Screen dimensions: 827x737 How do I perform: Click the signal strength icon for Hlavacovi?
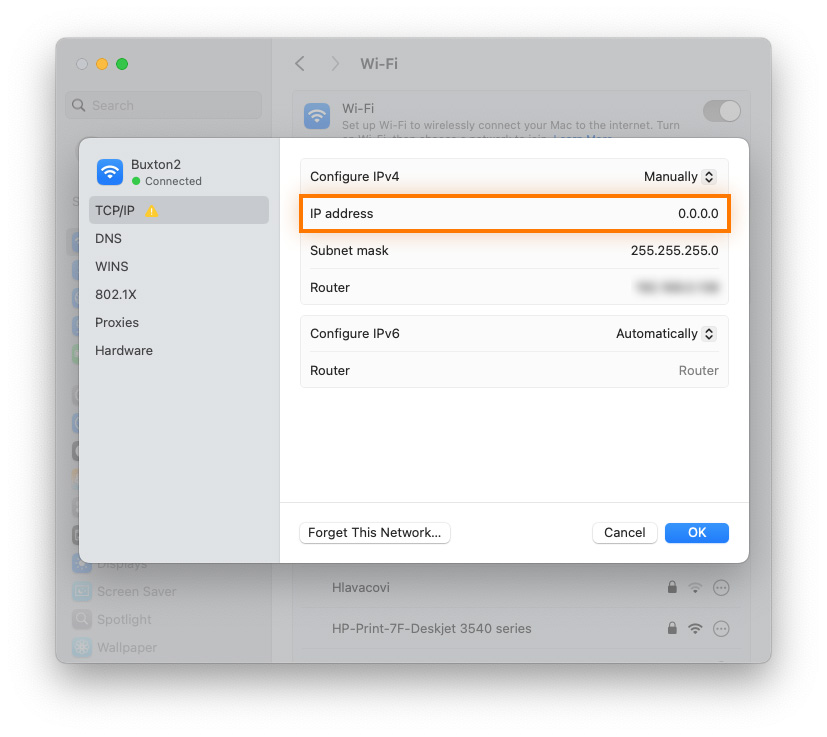pyautogui.click(x=695, y=587)
